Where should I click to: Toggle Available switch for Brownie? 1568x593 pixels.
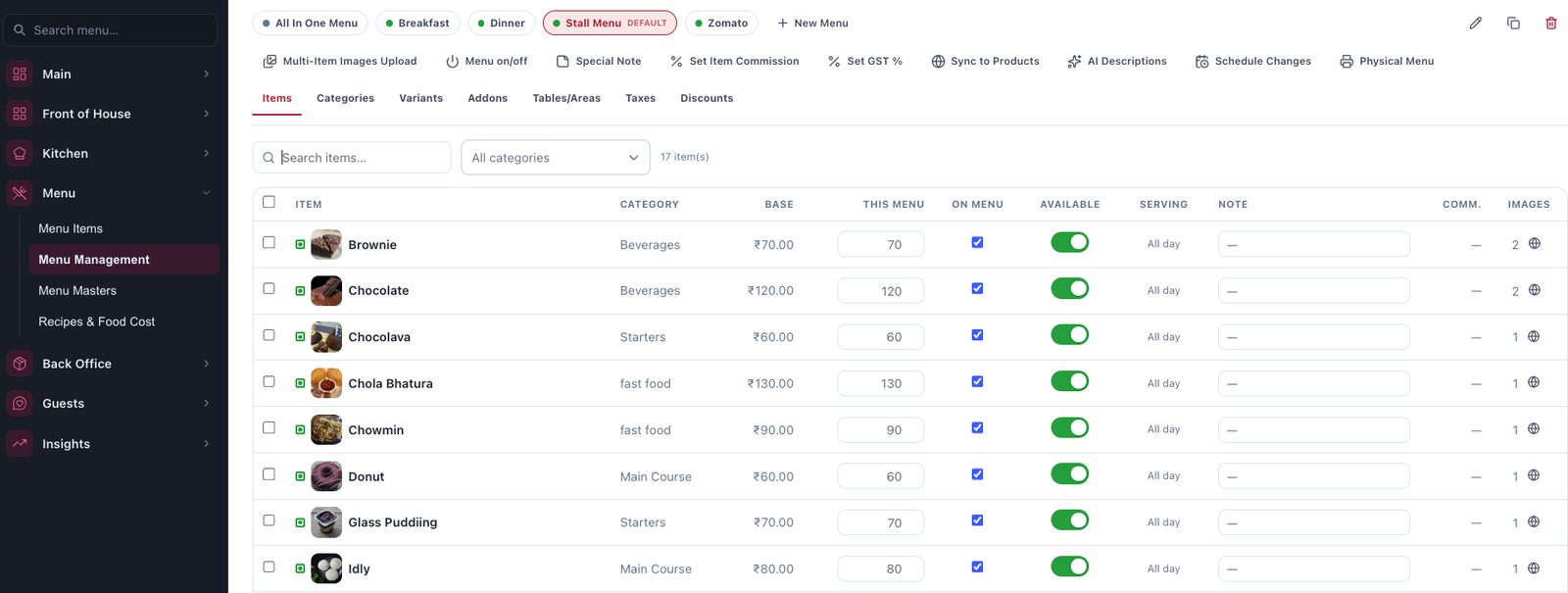(x=1069, y=242)
